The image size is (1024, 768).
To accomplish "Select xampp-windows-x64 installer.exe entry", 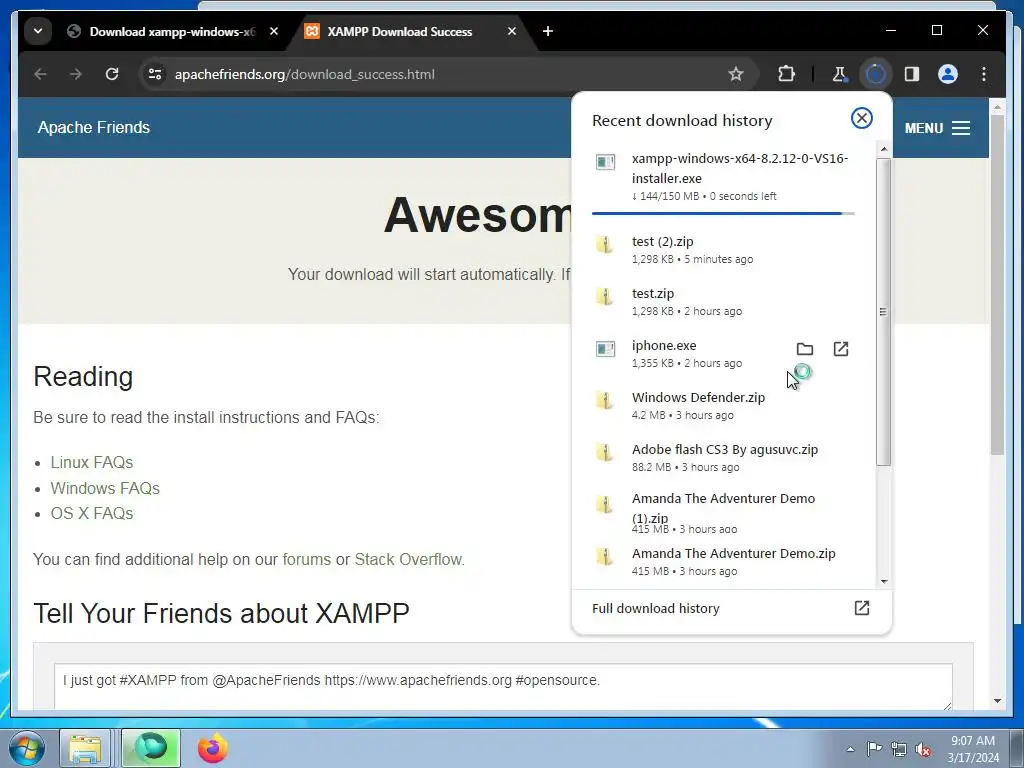I will pos(723,177).
